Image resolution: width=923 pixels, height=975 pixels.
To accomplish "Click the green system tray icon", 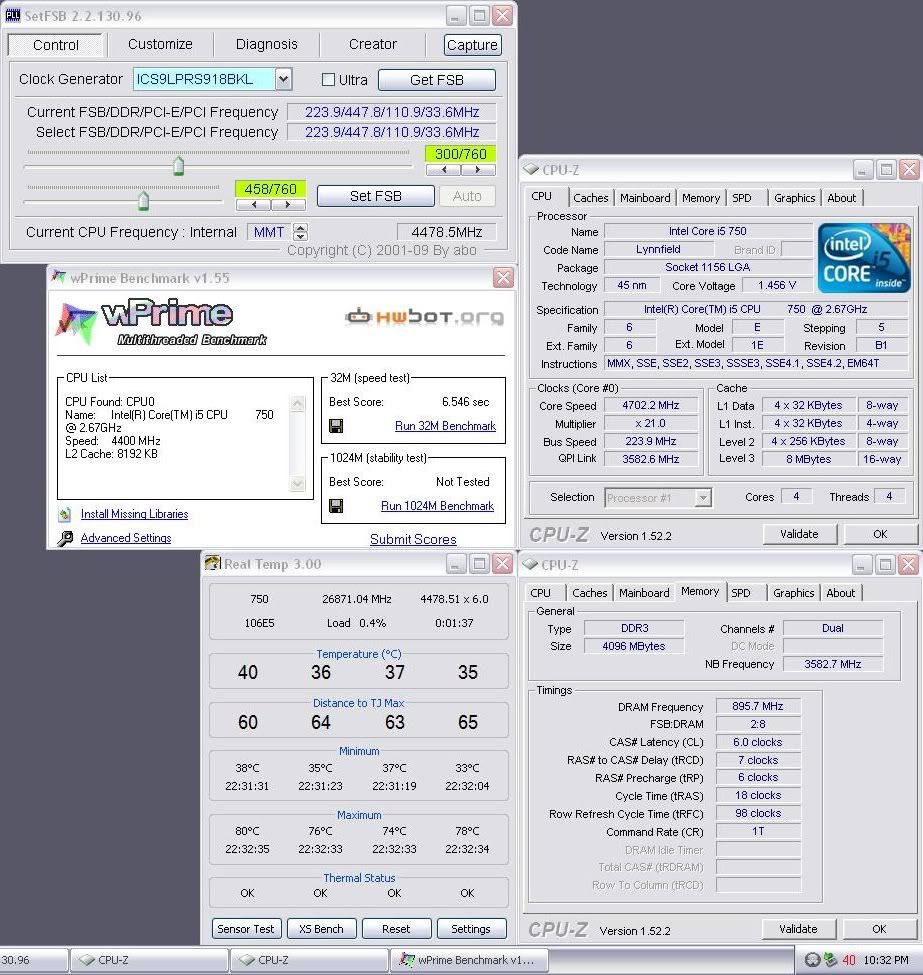I will click(x=830, y=959).
